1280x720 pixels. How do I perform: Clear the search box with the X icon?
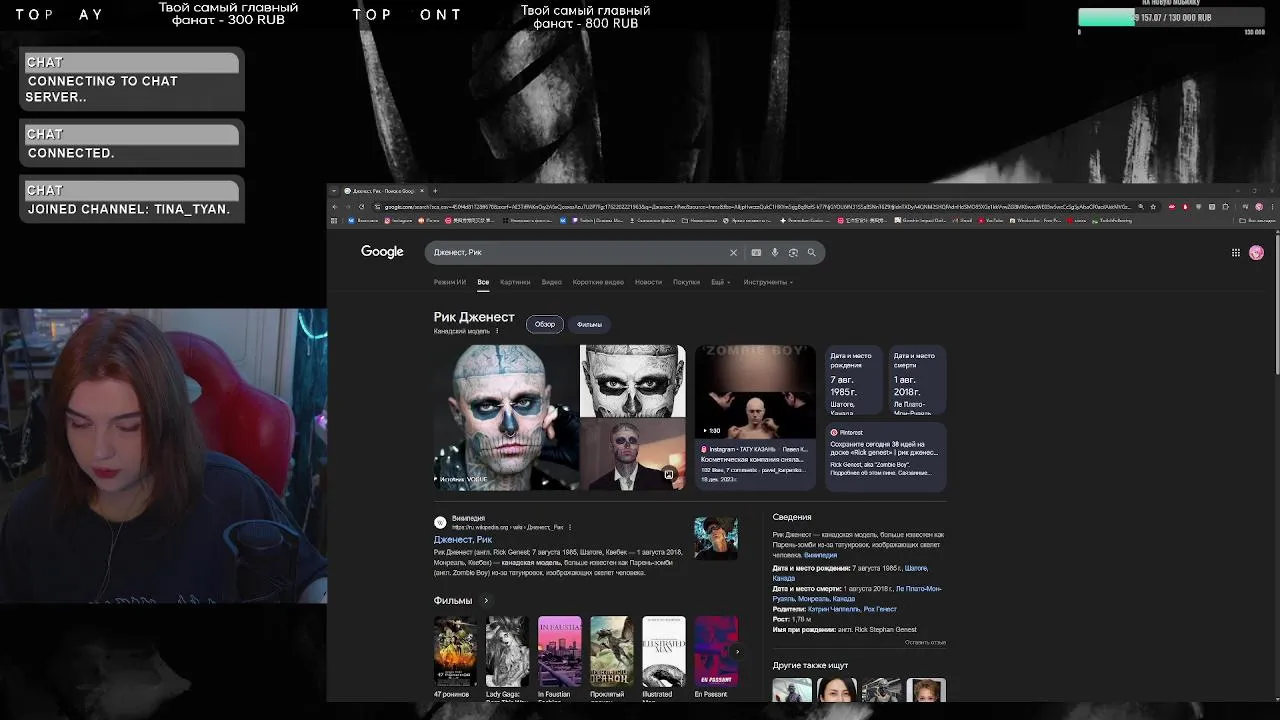coord(733,253)
